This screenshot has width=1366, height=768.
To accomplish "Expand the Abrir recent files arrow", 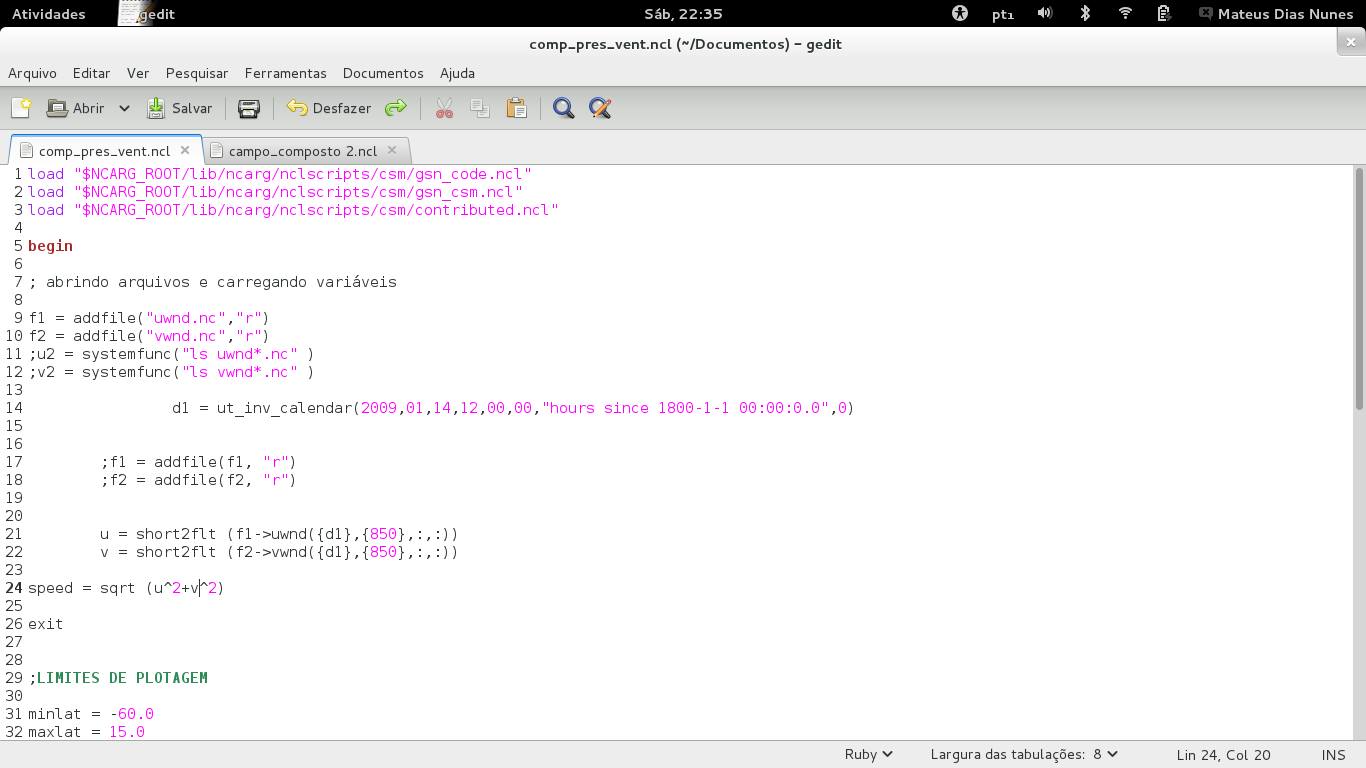I will tap(124, 108).
